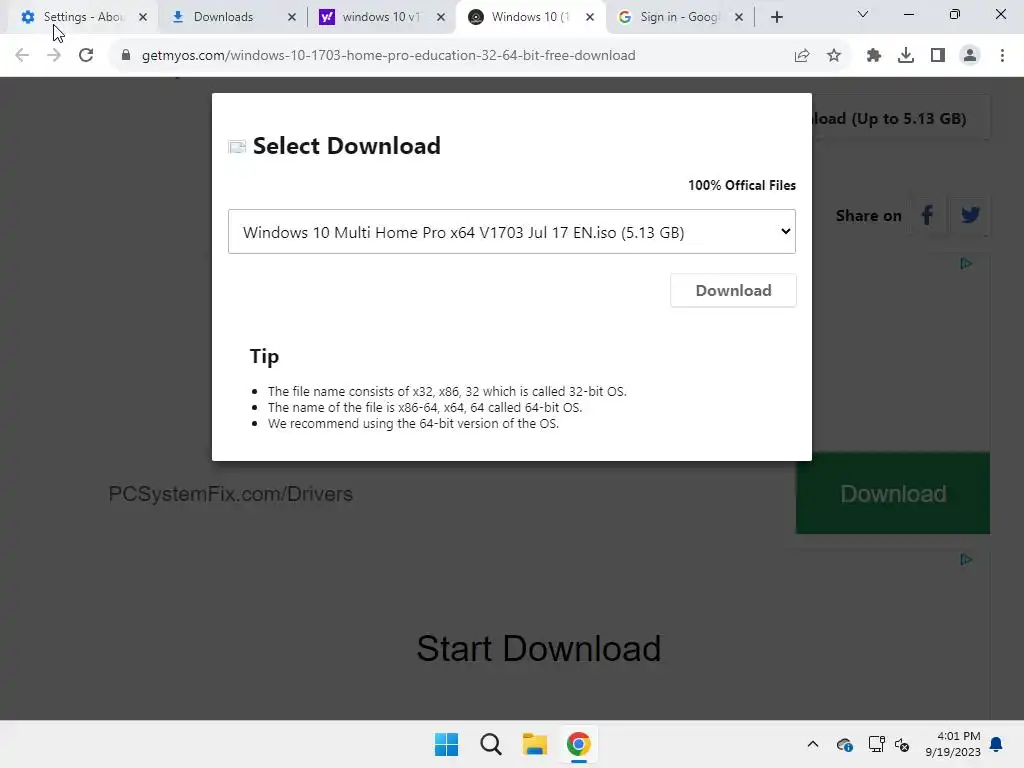The height and width of the screenshot is (768, 1024).
Task: Open clock and date flyout
Action: (953, 744)
